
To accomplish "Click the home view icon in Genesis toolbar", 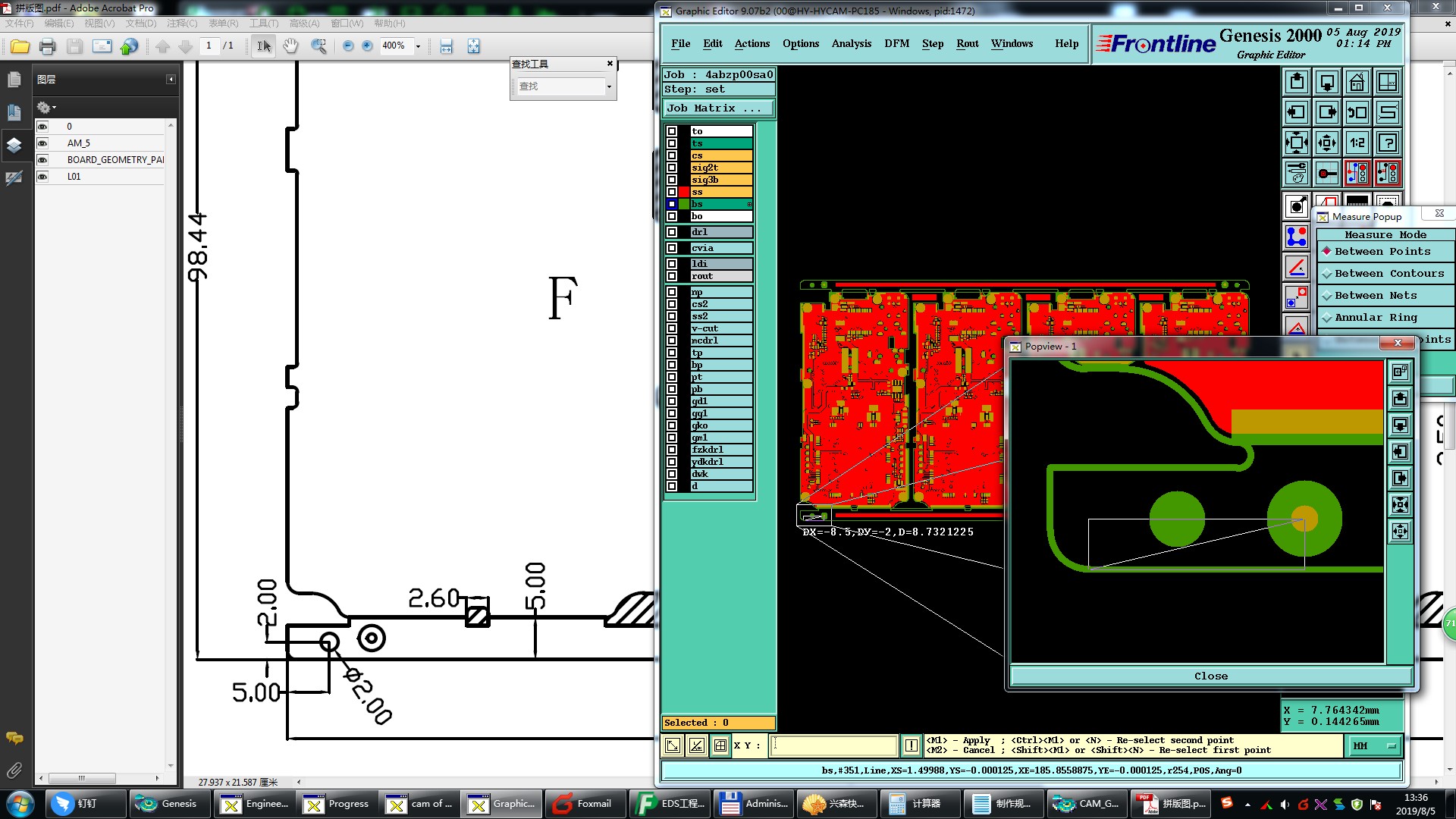I will (x=1357, y=82).
